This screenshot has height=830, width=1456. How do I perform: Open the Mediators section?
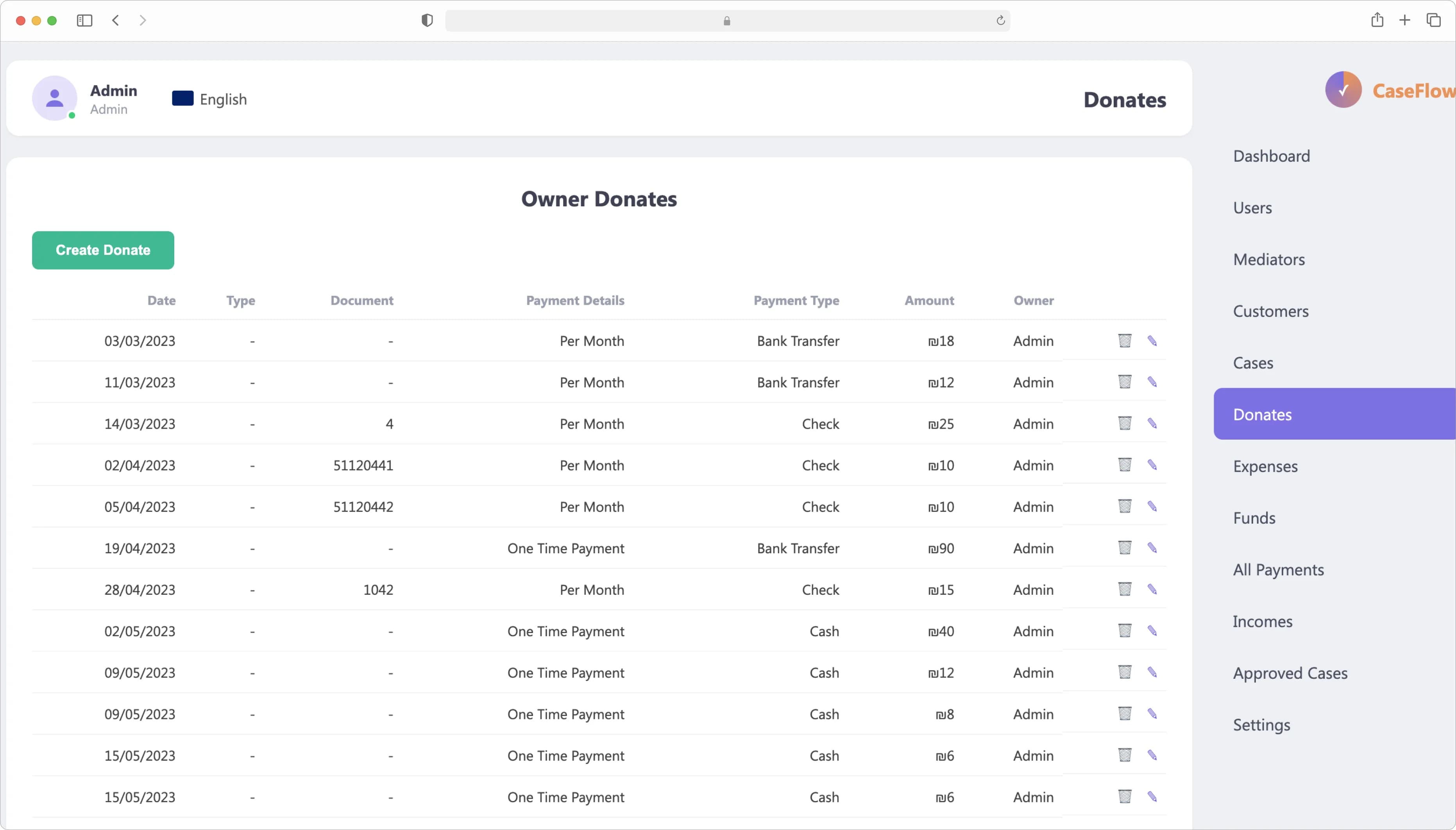pos(1268,260)
